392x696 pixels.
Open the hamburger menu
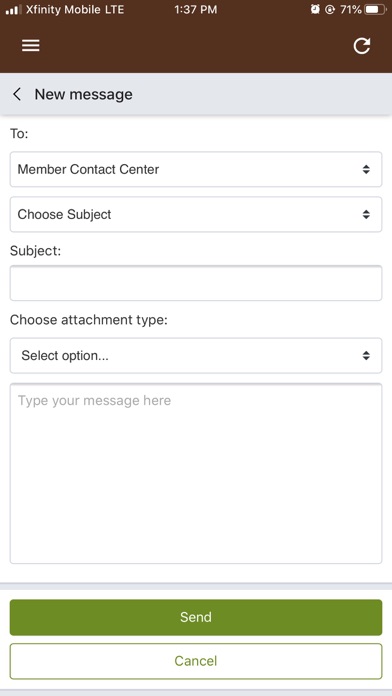[31, 45]
